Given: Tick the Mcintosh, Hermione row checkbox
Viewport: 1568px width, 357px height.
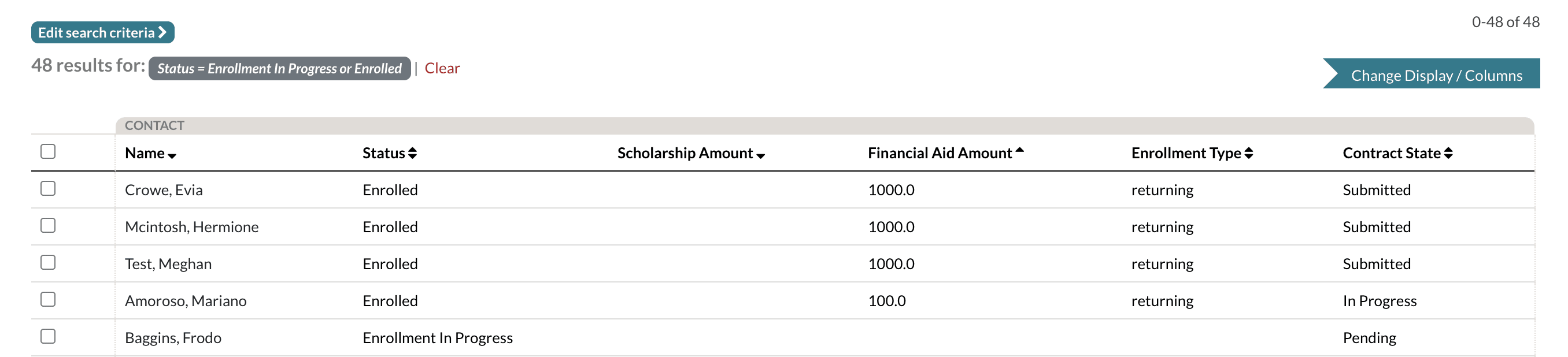Looking at the screenshot, I should (48, 226).
